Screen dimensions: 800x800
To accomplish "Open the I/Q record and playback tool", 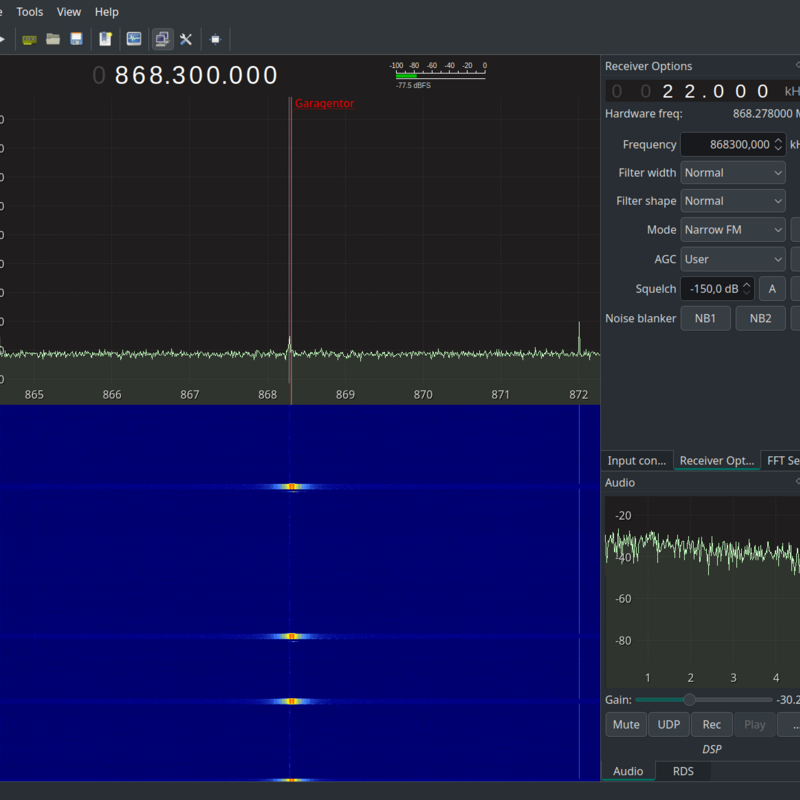I will [134, 39].
